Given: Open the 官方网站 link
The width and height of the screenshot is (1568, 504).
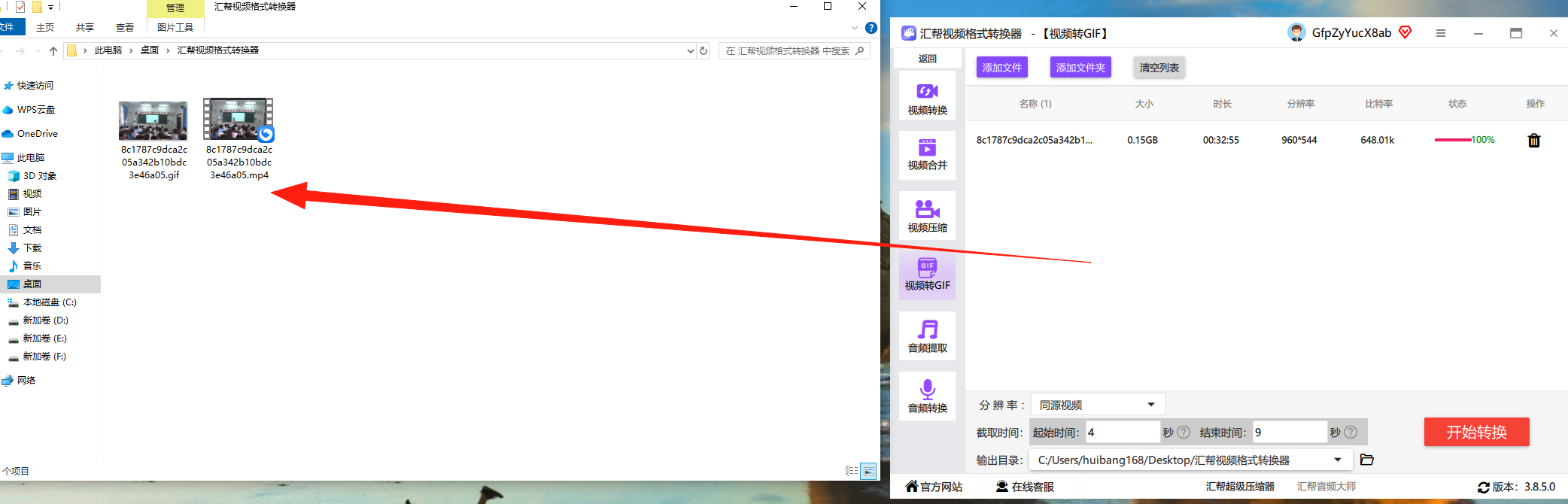Looking at the screenshot, I should pyautogui.click(x=934, y=487).
